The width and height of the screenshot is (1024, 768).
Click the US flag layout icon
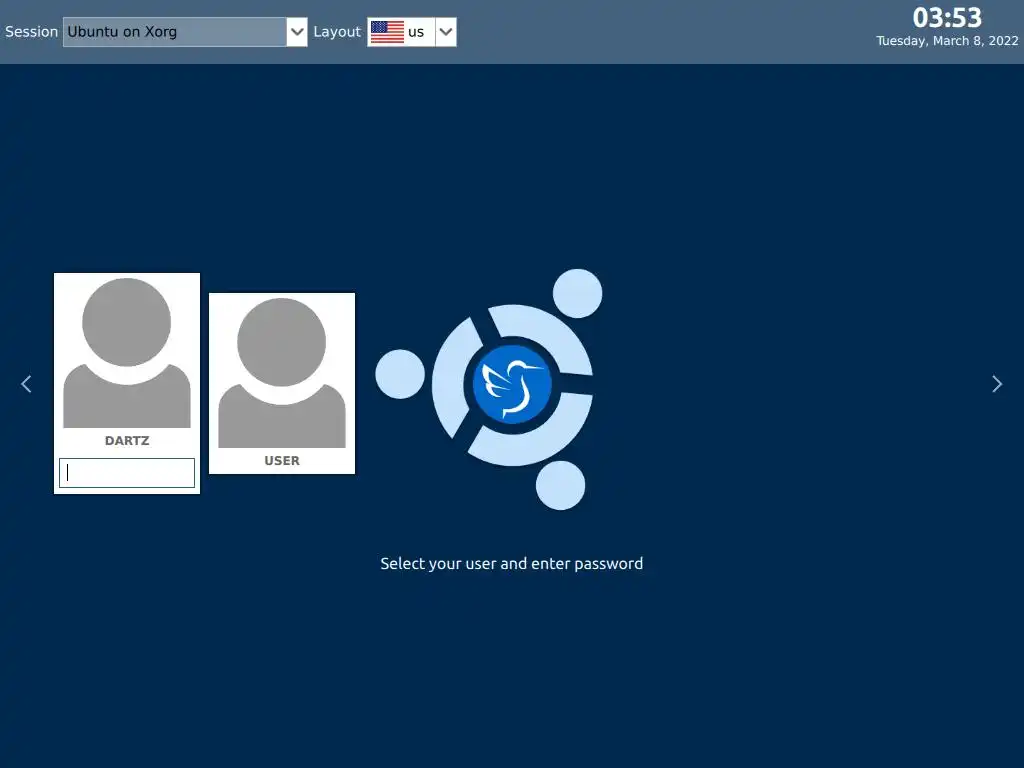pyautogui.click(x=387, y=32)
